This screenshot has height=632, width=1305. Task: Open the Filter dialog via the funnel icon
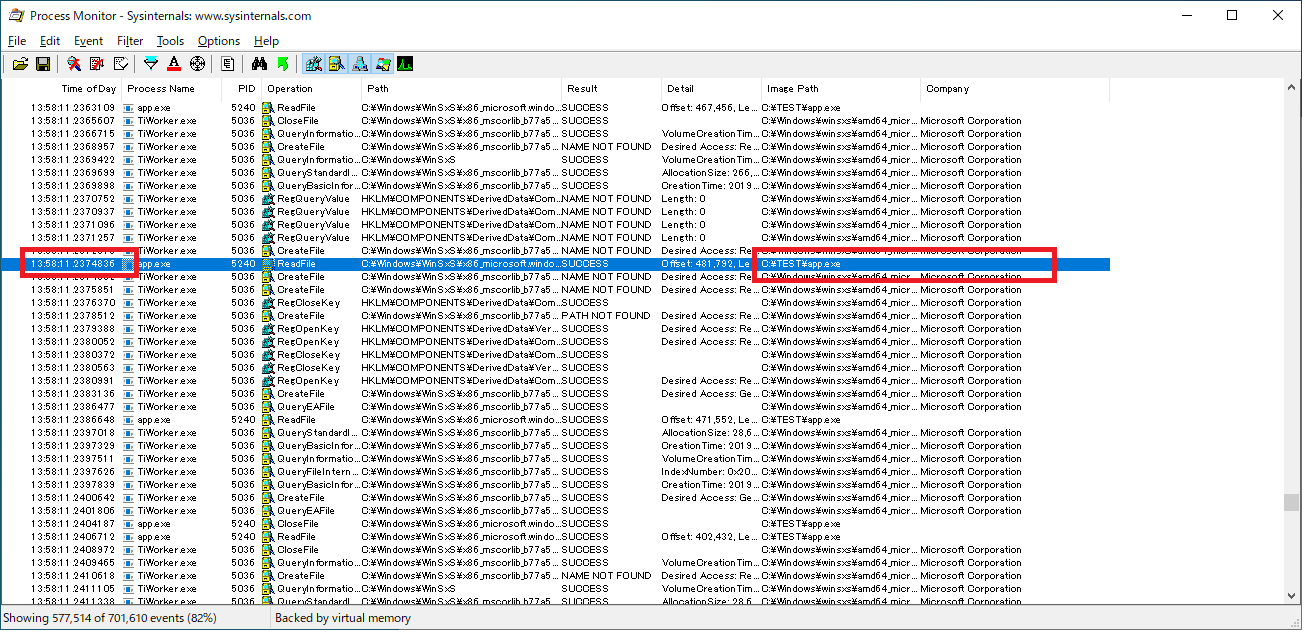click(151, 64)
